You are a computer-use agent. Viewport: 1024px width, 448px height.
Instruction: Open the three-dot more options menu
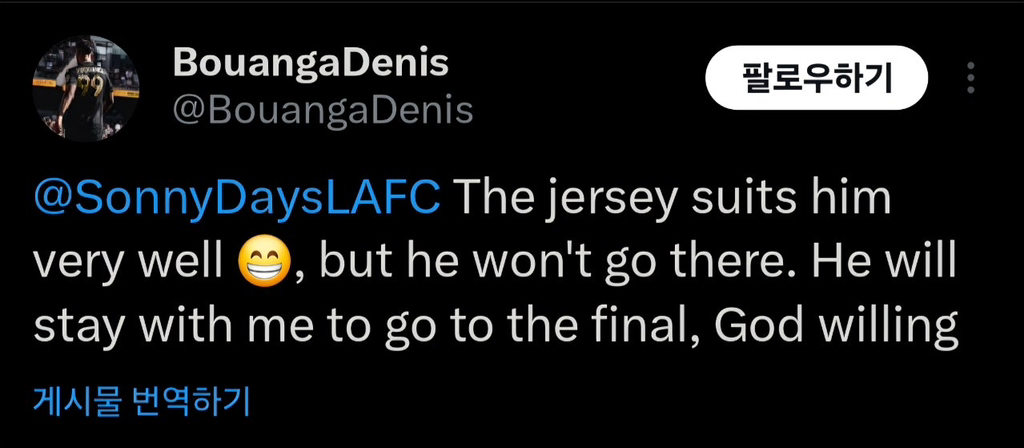pos(970,78)
